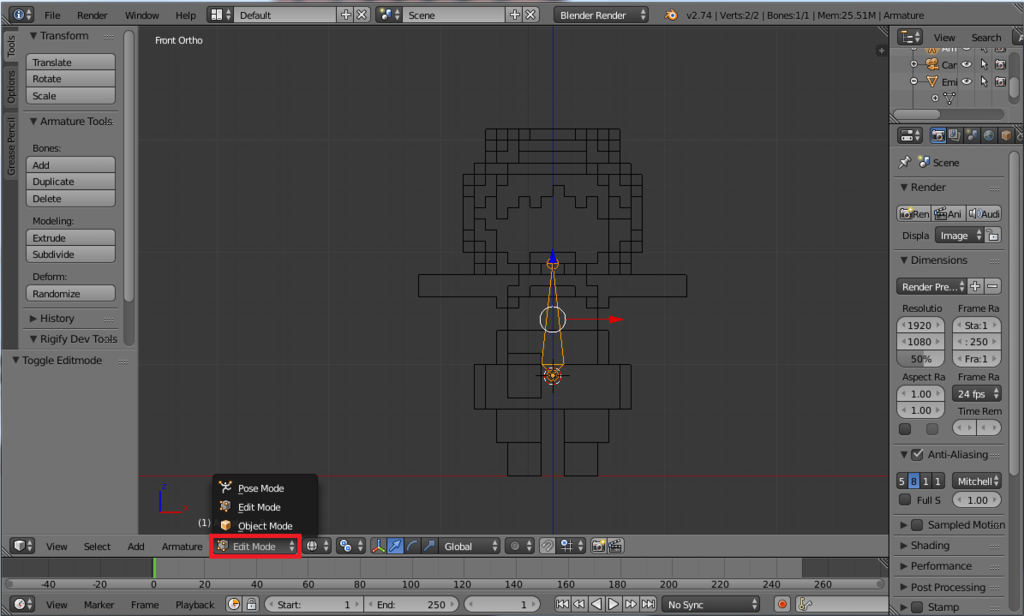Select the scale manipulator icon
Image resolution: width=1024 pixels, height=616 pixels.
coord(429,546)
